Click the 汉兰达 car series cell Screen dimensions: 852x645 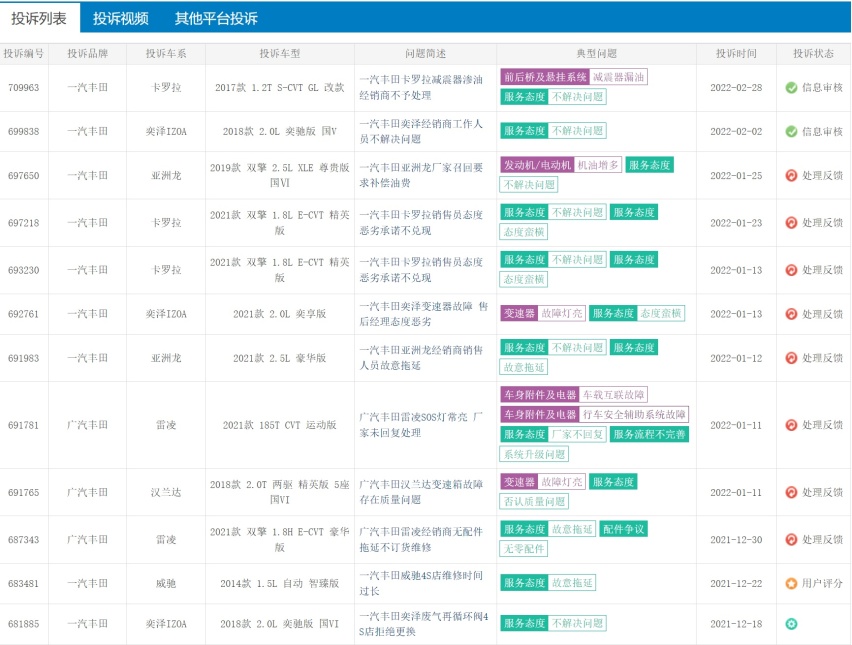pyautogui.click(x=166, y=492)
